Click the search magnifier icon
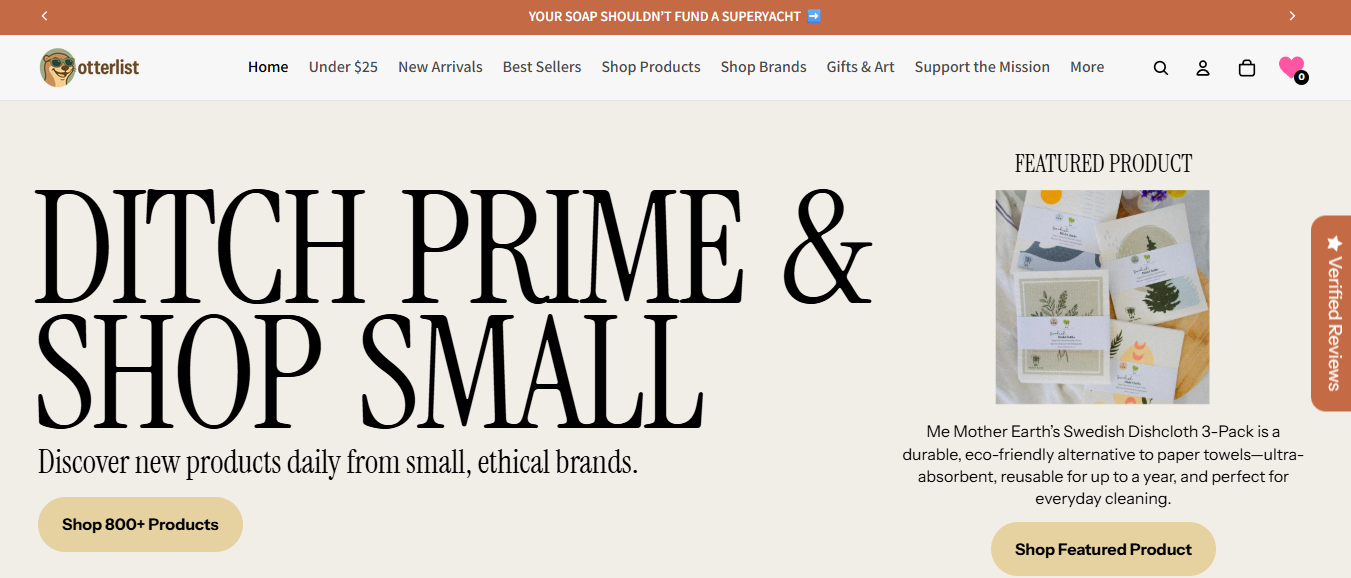Screen dimensions: 1351x578 (x=1160, y=68)
